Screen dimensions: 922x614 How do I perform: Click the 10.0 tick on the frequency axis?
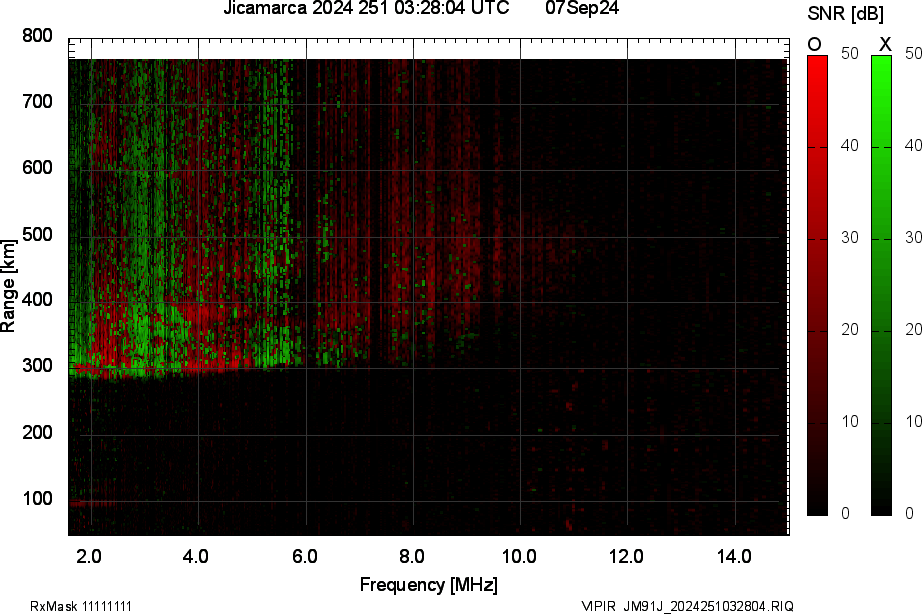pyautogui.click(x=518, y=556)
